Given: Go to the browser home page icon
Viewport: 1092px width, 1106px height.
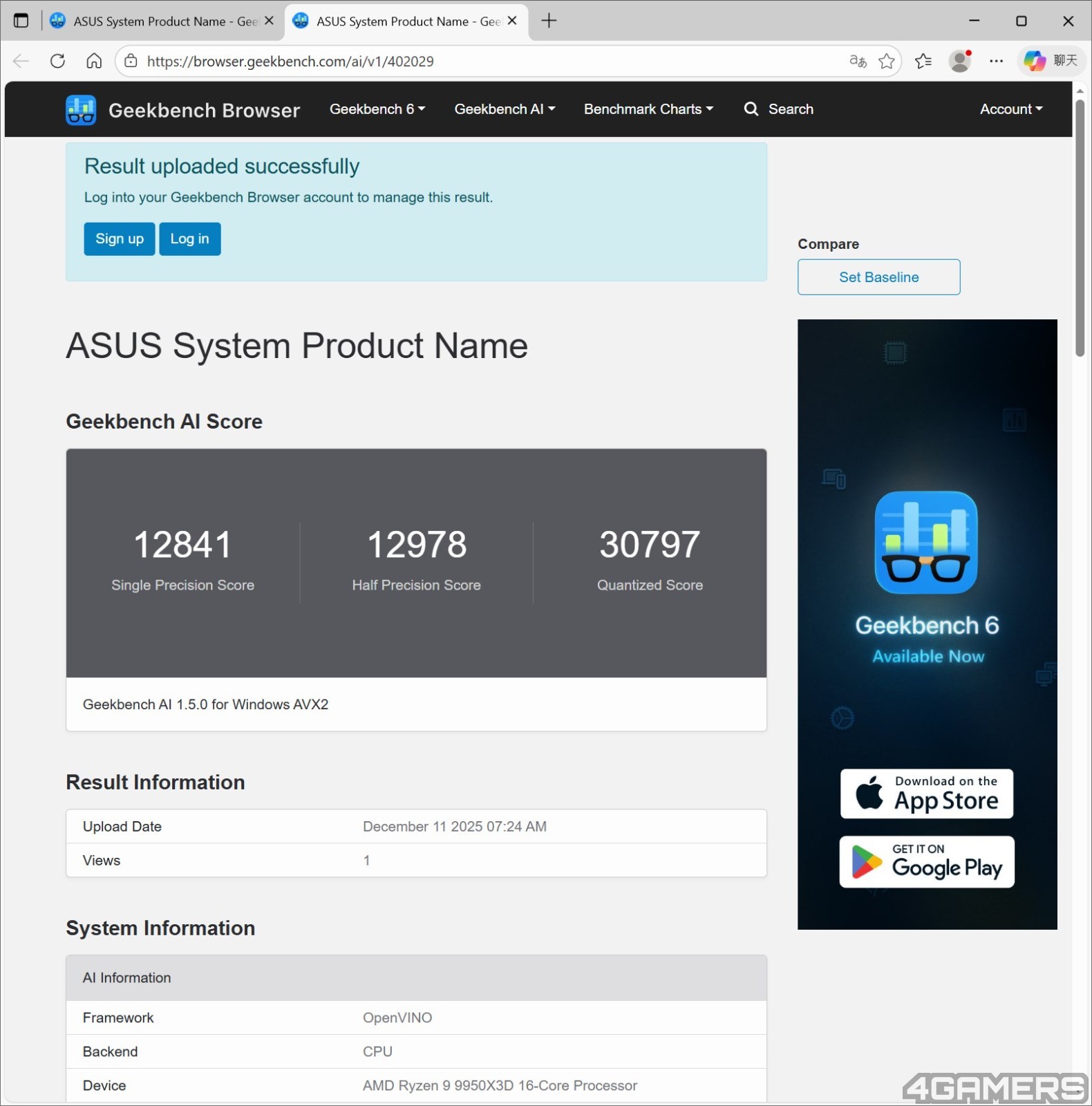Looking at the screenshot, I should coord(94,61).
